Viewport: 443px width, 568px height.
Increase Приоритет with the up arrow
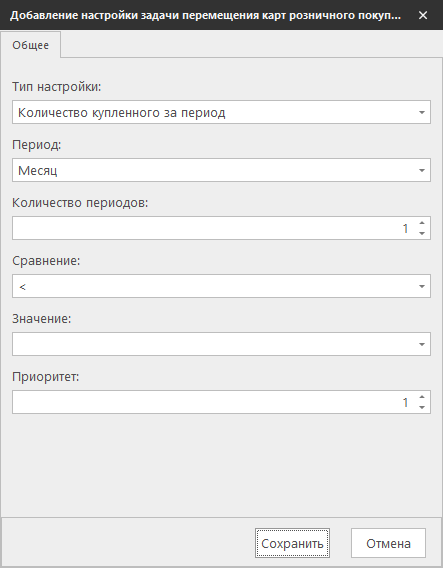pyautogui.click(x=422, y=397)
